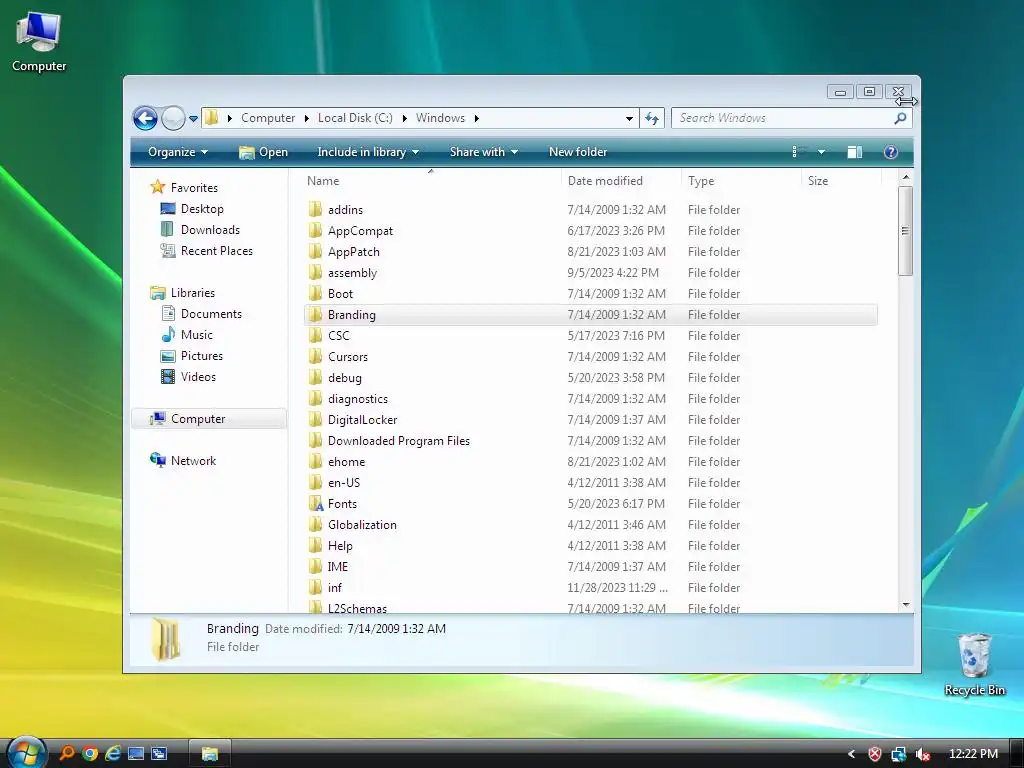The height and width of the screenshot is (768, 1024).
Task: Click the magnifier icon in search box
Action: pyautogui.click(x=900, y=118)
